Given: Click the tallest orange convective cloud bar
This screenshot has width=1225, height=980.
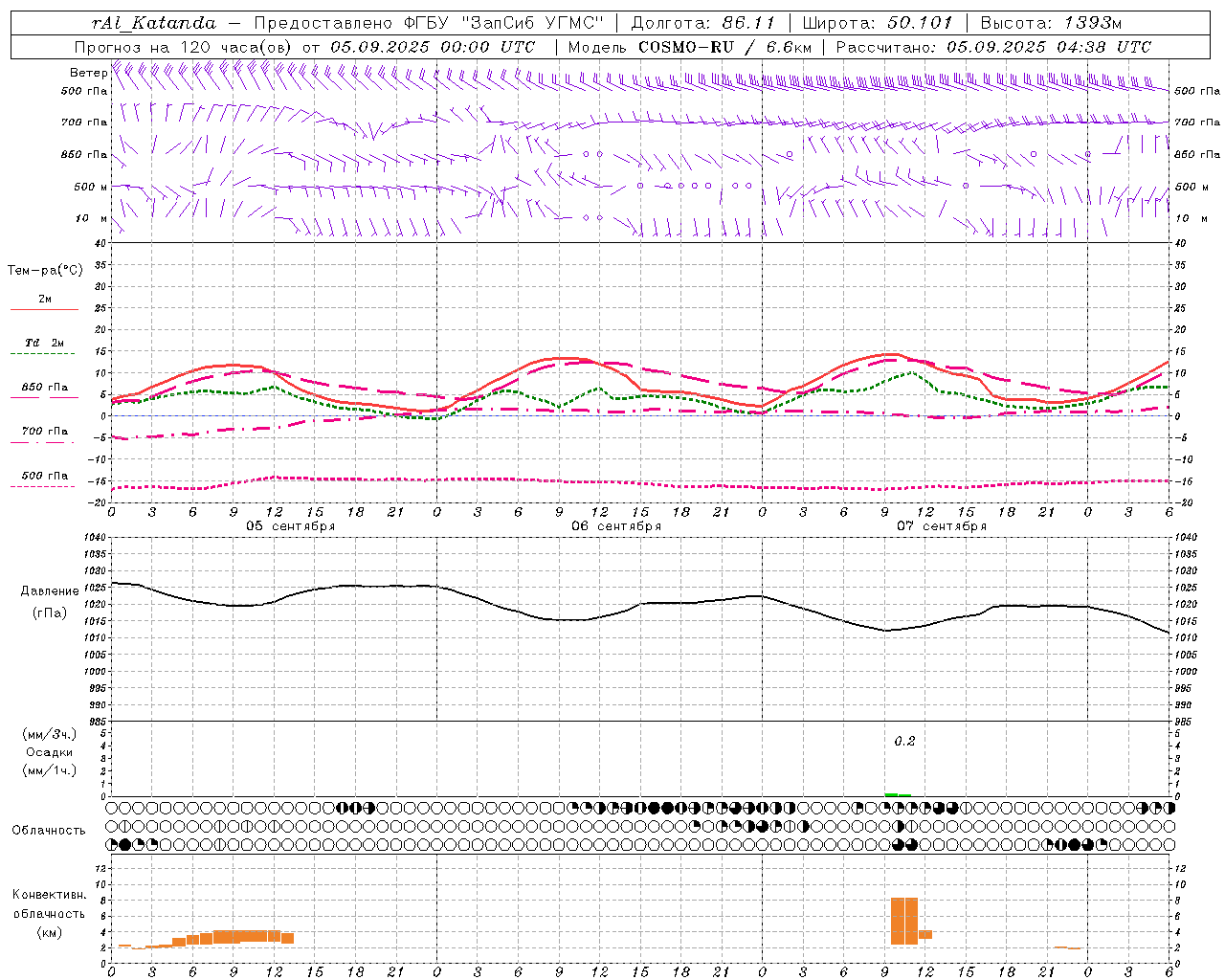Looking at the screenshot, I should (x=904, y=921).
